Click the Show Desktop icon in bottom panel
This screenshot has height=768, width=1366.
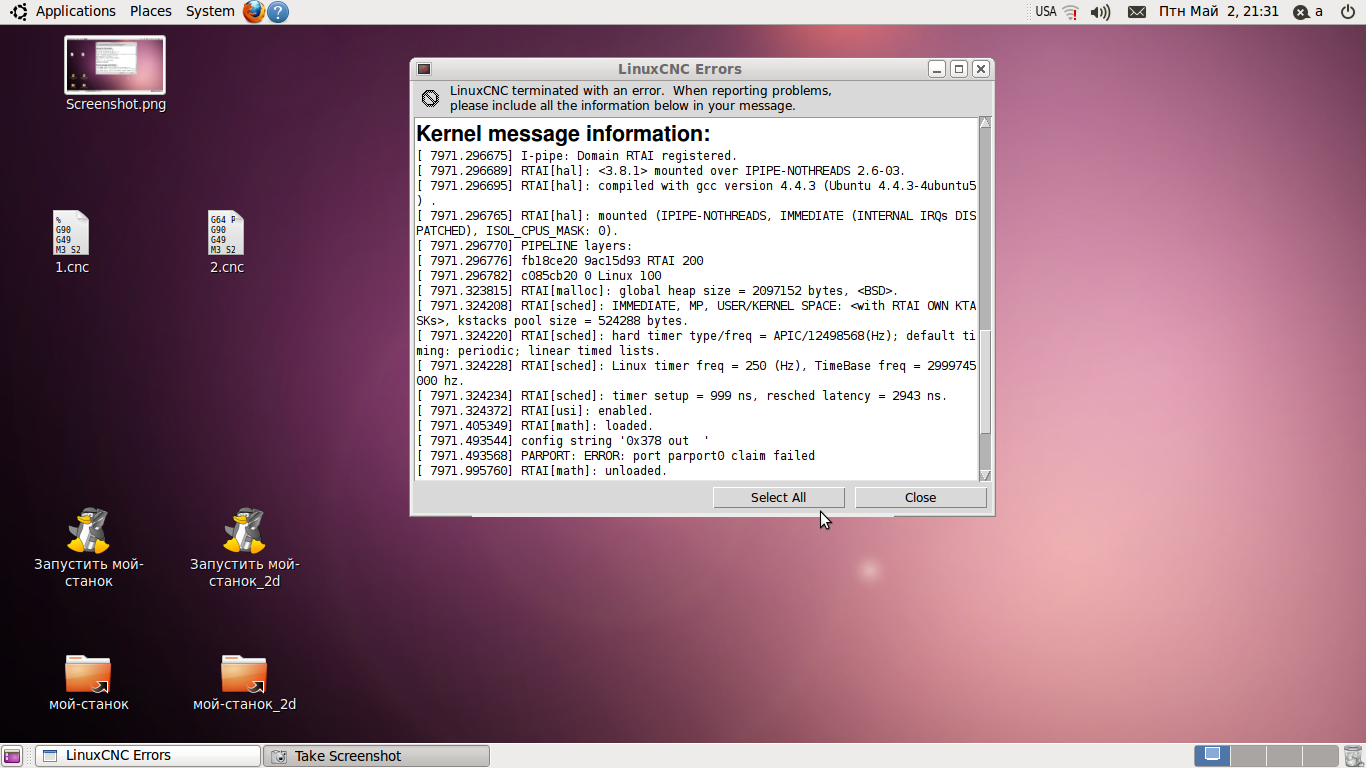coord(12,756)
